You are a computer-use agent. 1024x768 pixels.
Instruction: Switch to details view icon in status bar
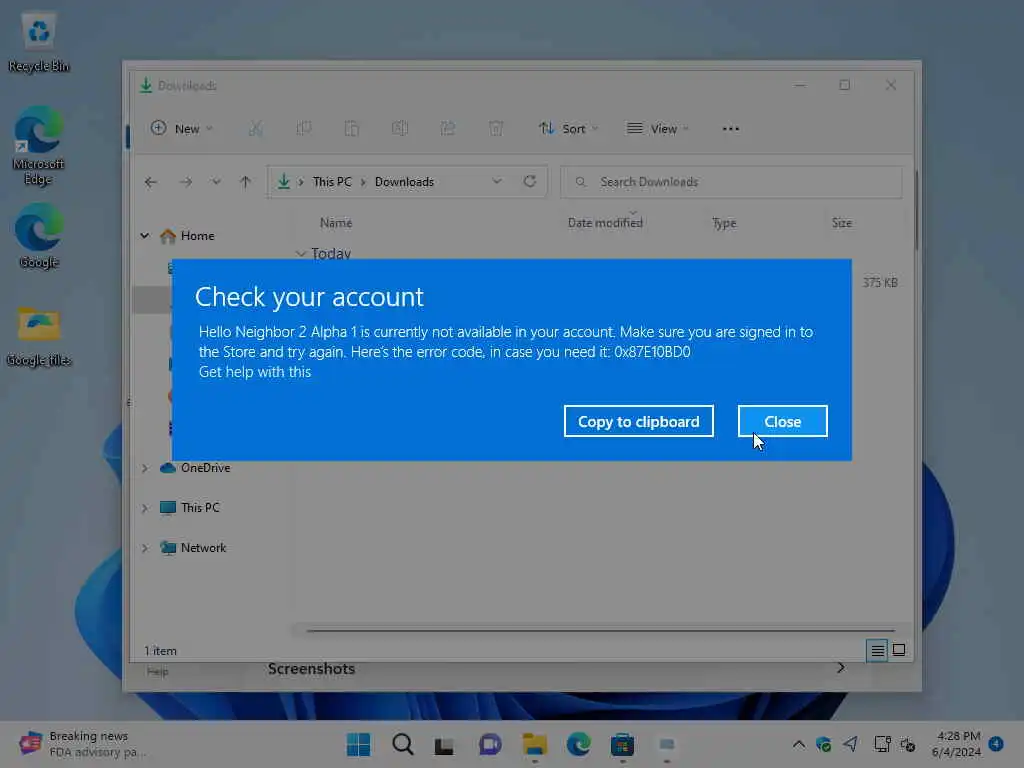tap(877, 650)
